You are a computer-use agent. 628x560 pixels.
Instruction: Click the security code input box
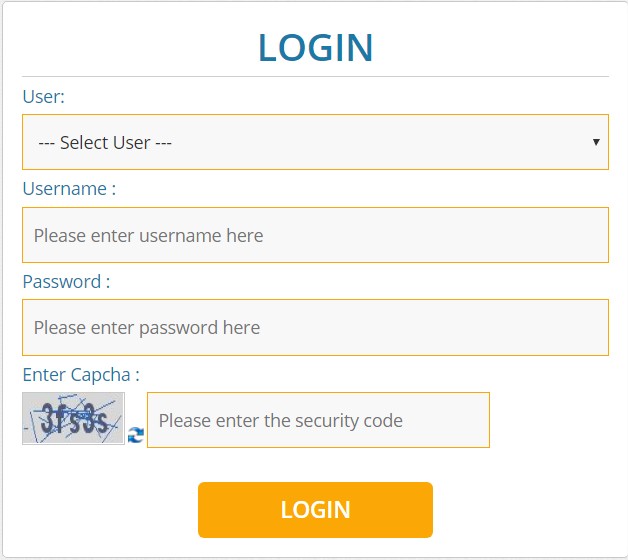(x=318, y=420)
